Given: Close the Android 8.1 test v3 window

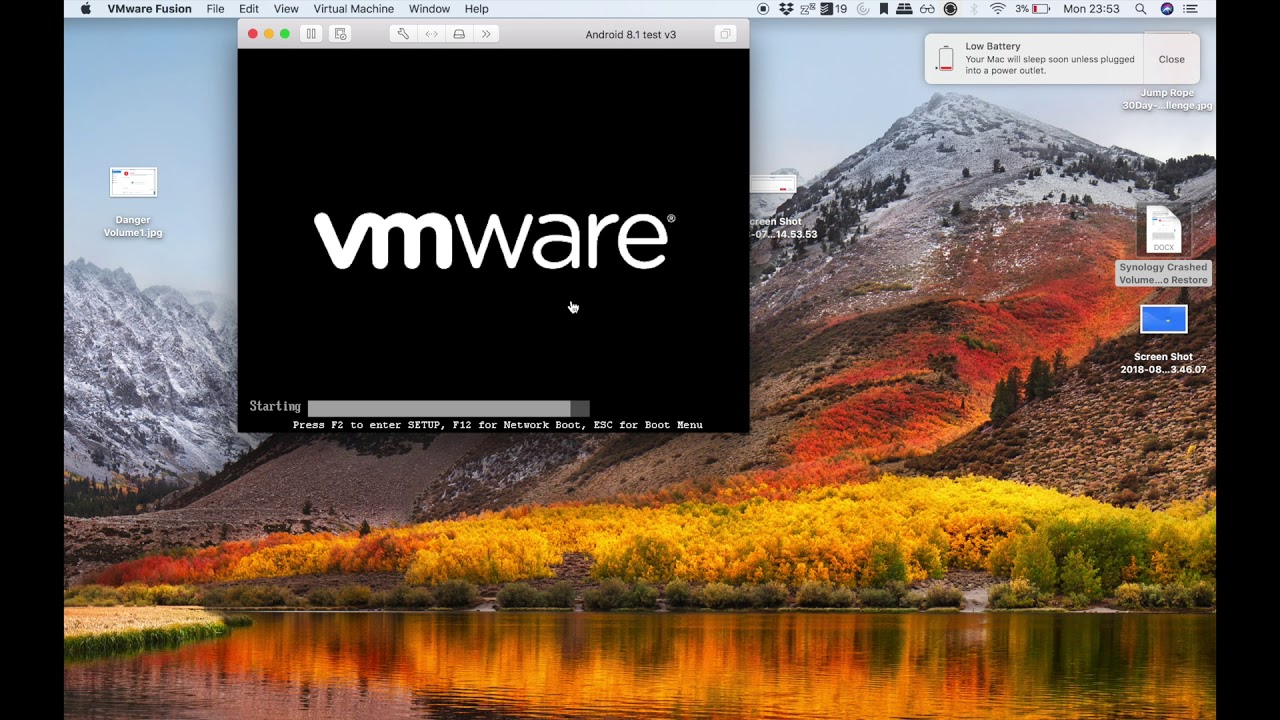Looking at the screenshot, I should coord(252,34).
